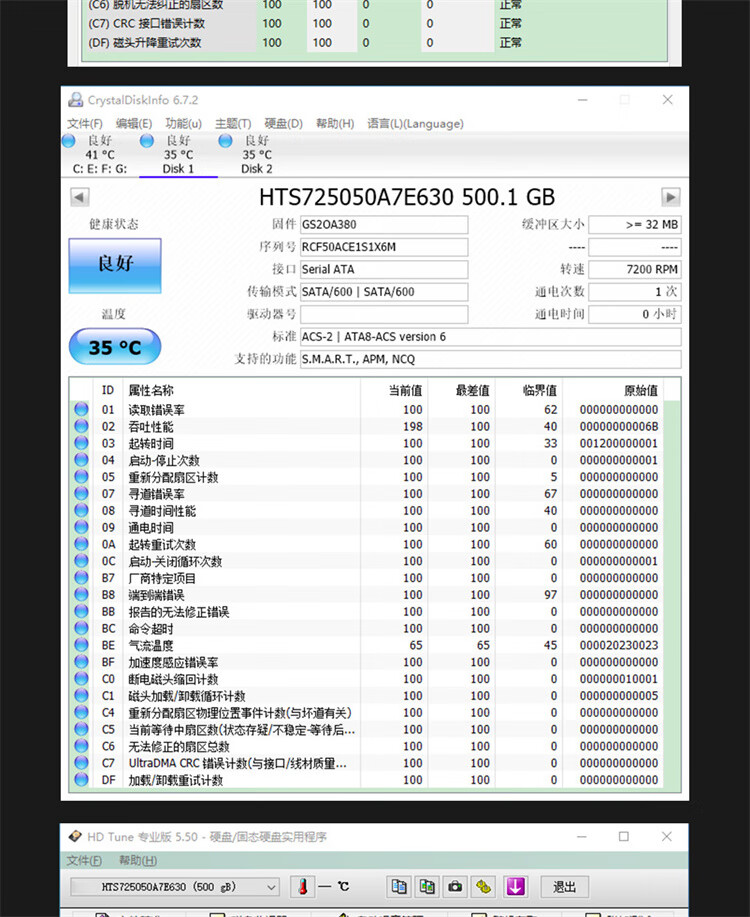Viewport: 750px width, 917px height.
Task: Click the rotation speed field 7200 RPM
Action: 635,270
